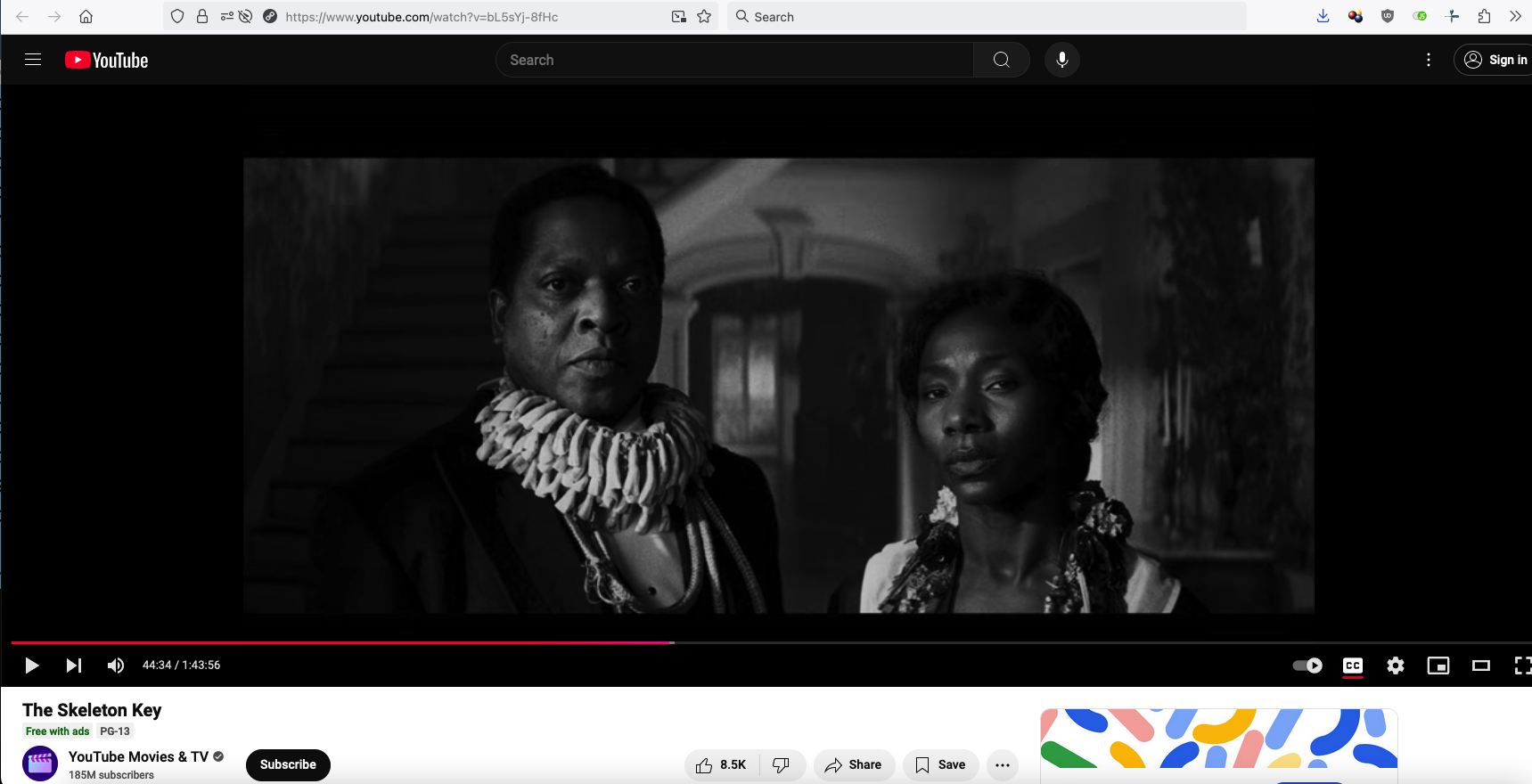This screenshot has width=1532, height=784.
Task: Show more toolbar tools via double chevron
Action: click(1516, 17)
